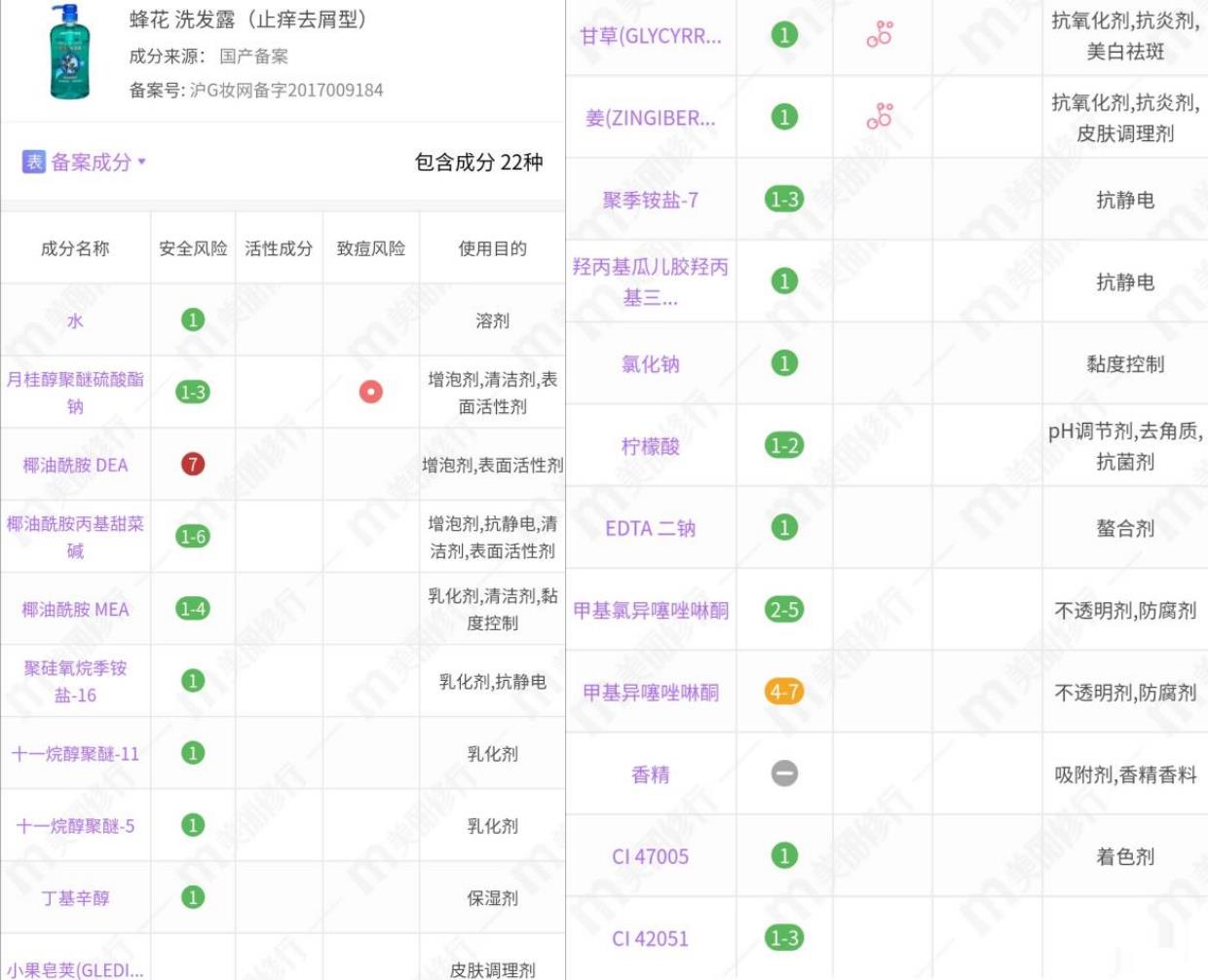This screenshot has width=1208, height=980.
Task: Click the 1-3 safety badge for 聚季铵盐-7
Action: [x=784, y=200]
